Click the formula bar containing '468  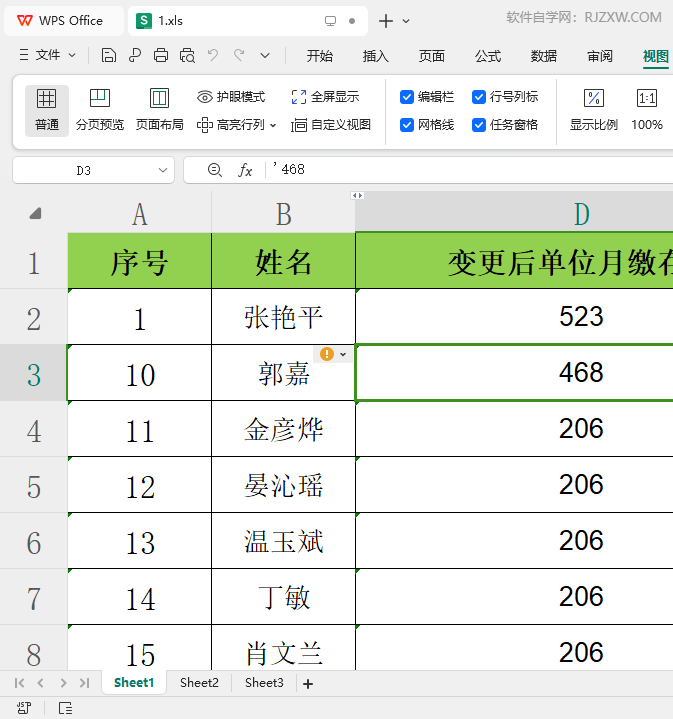point(468,170)
